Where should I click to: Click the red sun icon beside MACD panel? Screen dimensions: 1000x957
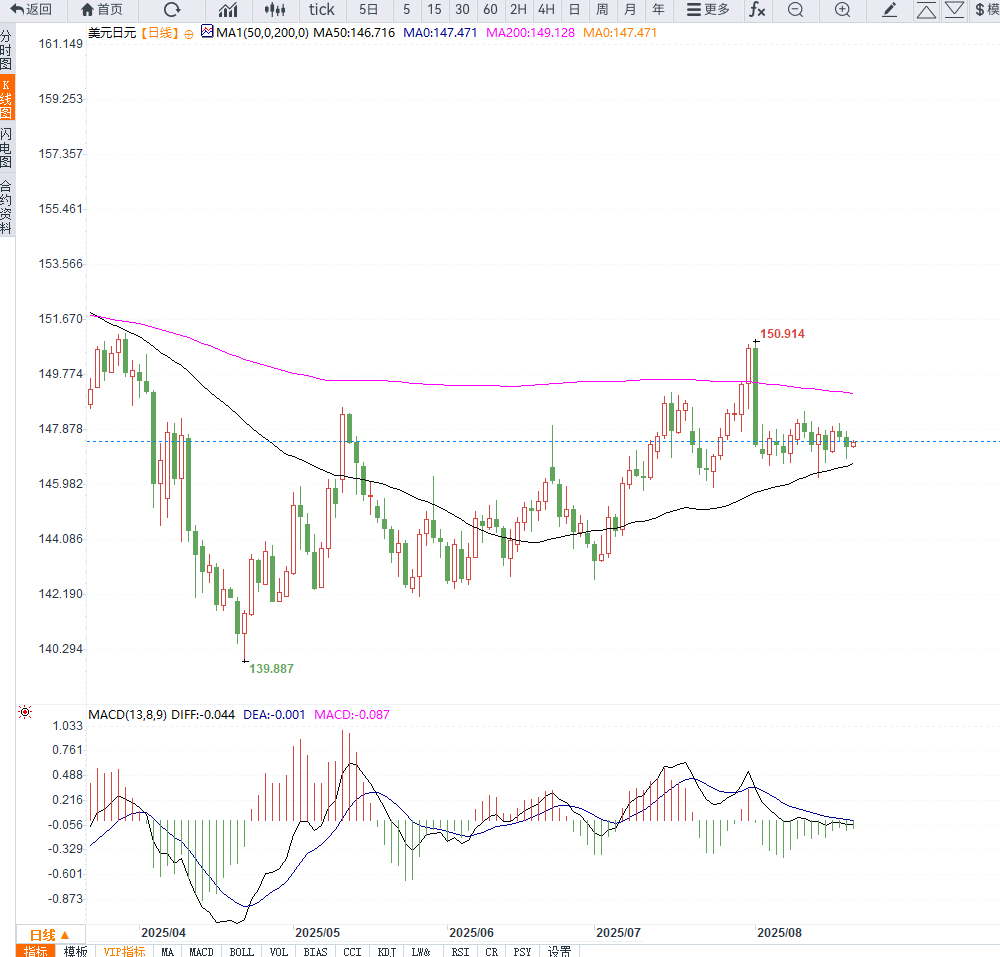pos(25,712)
